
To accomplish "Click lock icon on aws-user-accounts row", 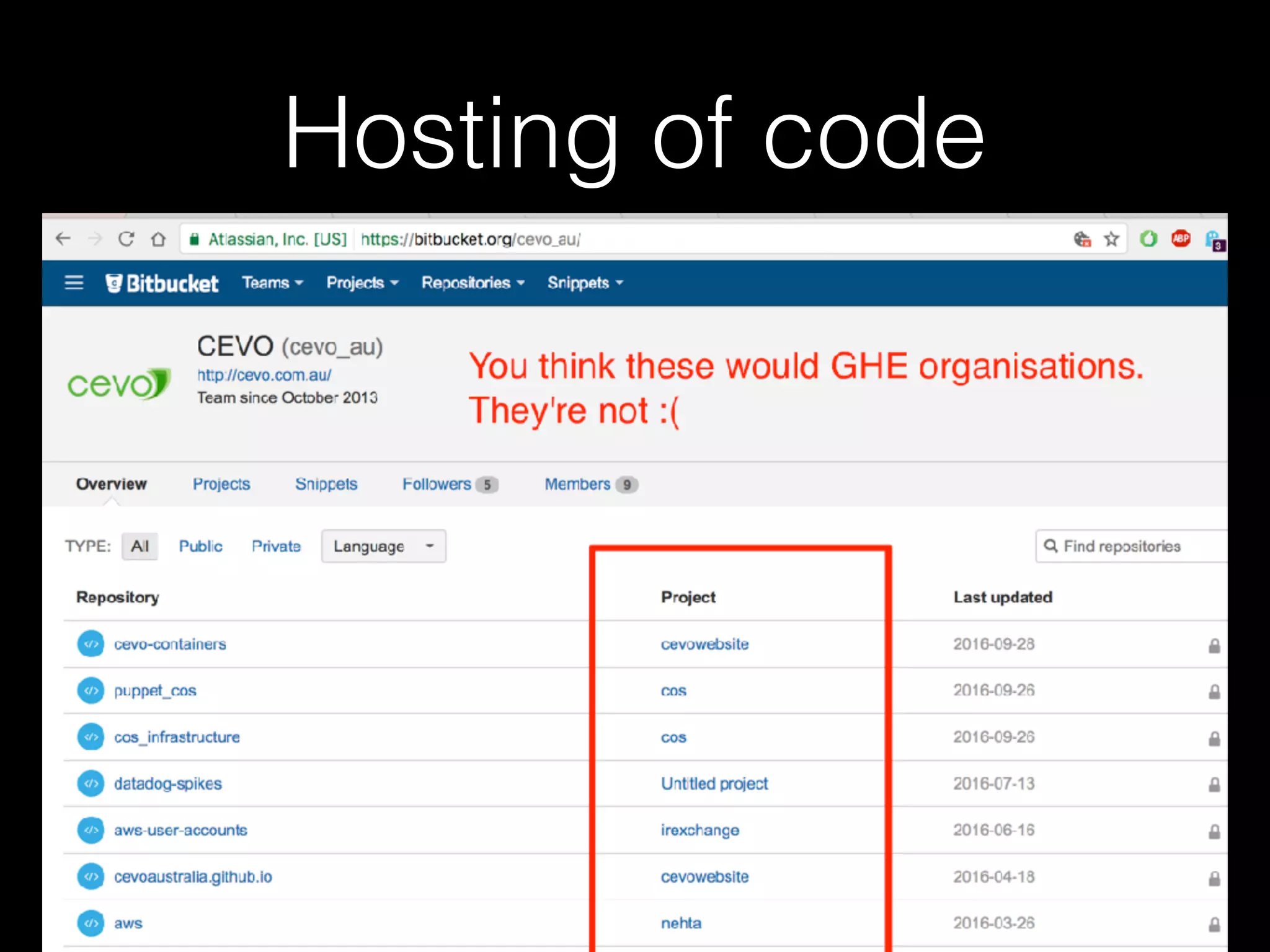I will 1214,831.
